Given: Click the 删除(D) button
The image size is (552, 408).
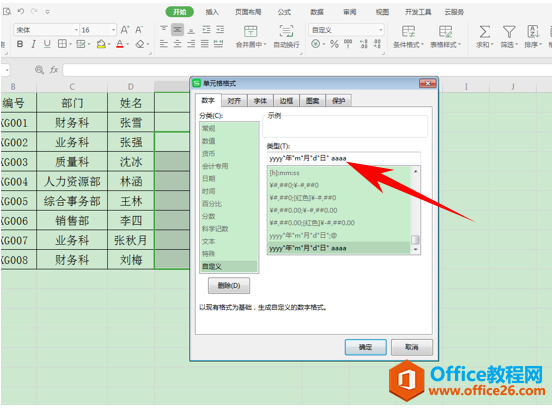Looking at the screenshot, I should pos(229,285).
